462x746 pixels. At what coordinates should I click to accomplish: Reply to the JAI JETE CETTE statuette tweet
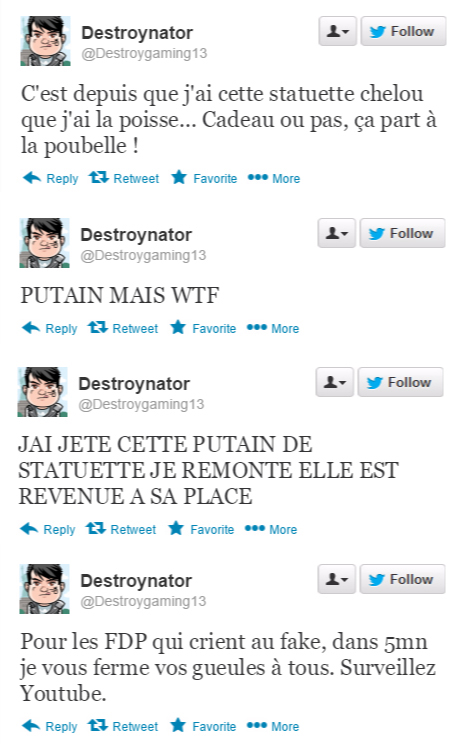(48, 529)
